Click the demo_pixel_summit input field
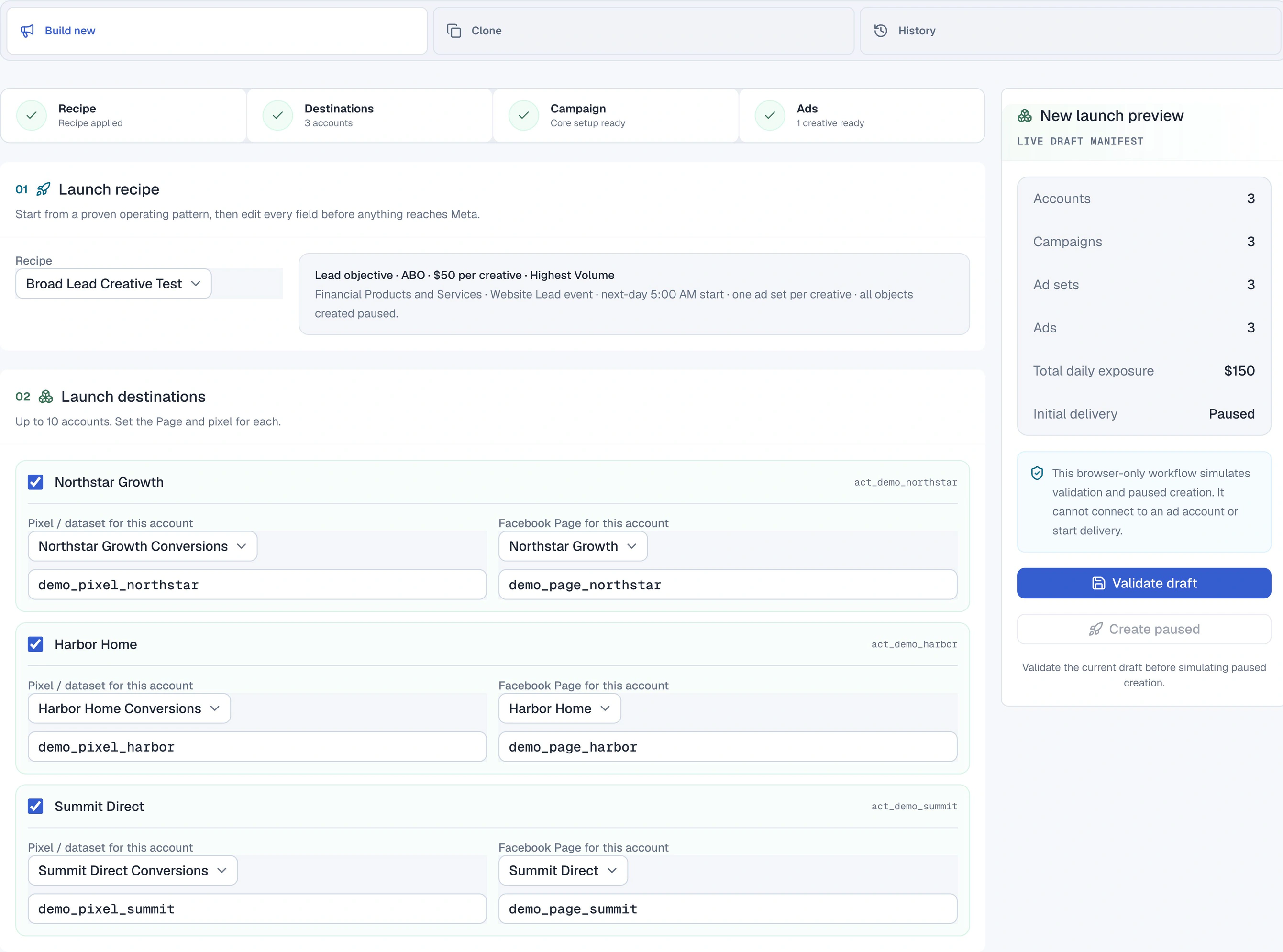This screenshot has width=1283, height=952. coord(257,909)
